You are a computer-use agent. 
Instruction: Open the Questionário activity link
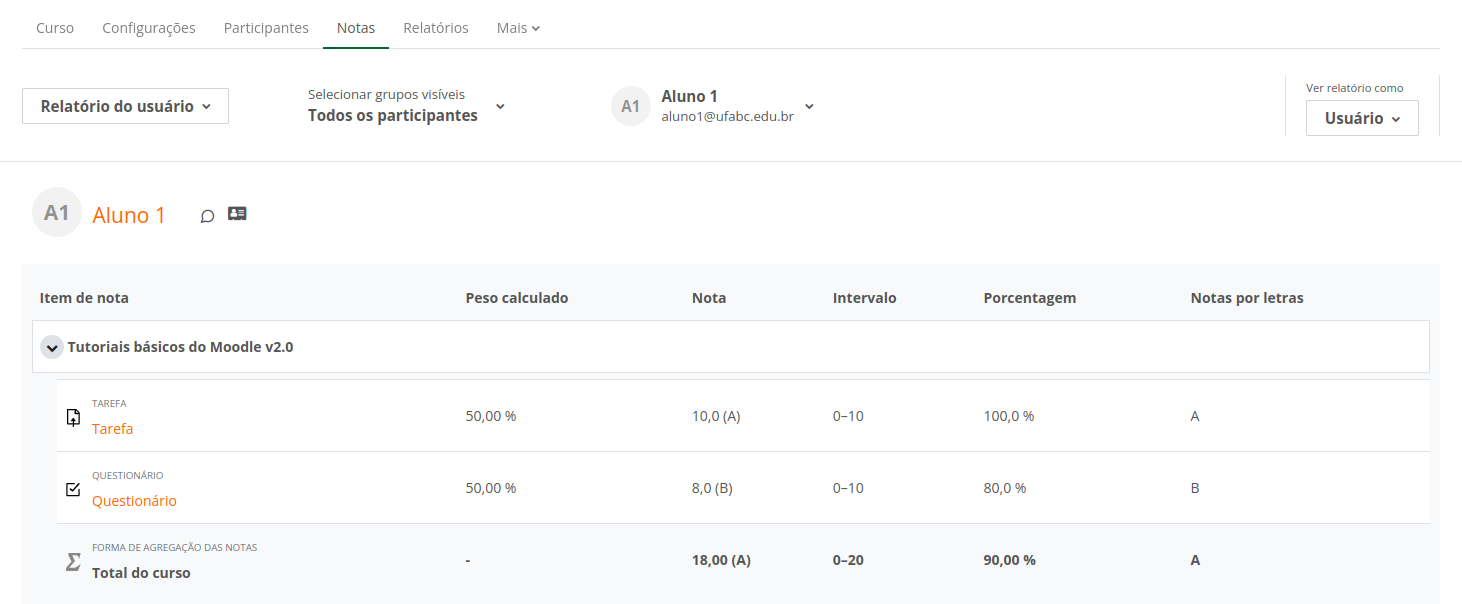pyautogui.click(x=134, y=500)
